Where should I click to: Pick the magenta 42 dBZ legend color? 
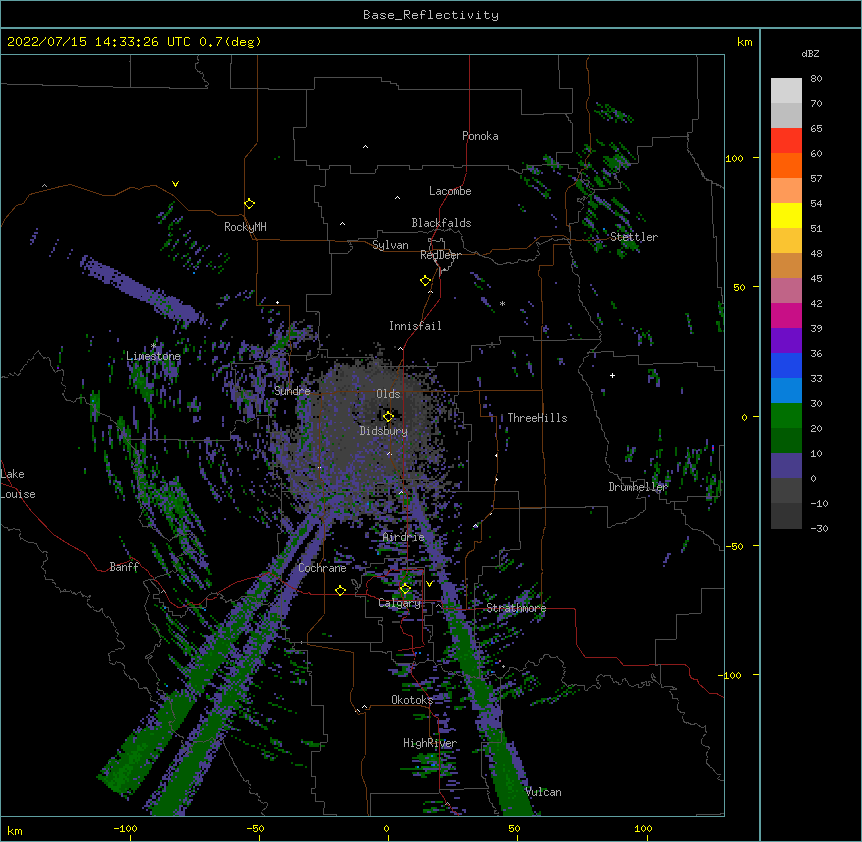point(786,315)
